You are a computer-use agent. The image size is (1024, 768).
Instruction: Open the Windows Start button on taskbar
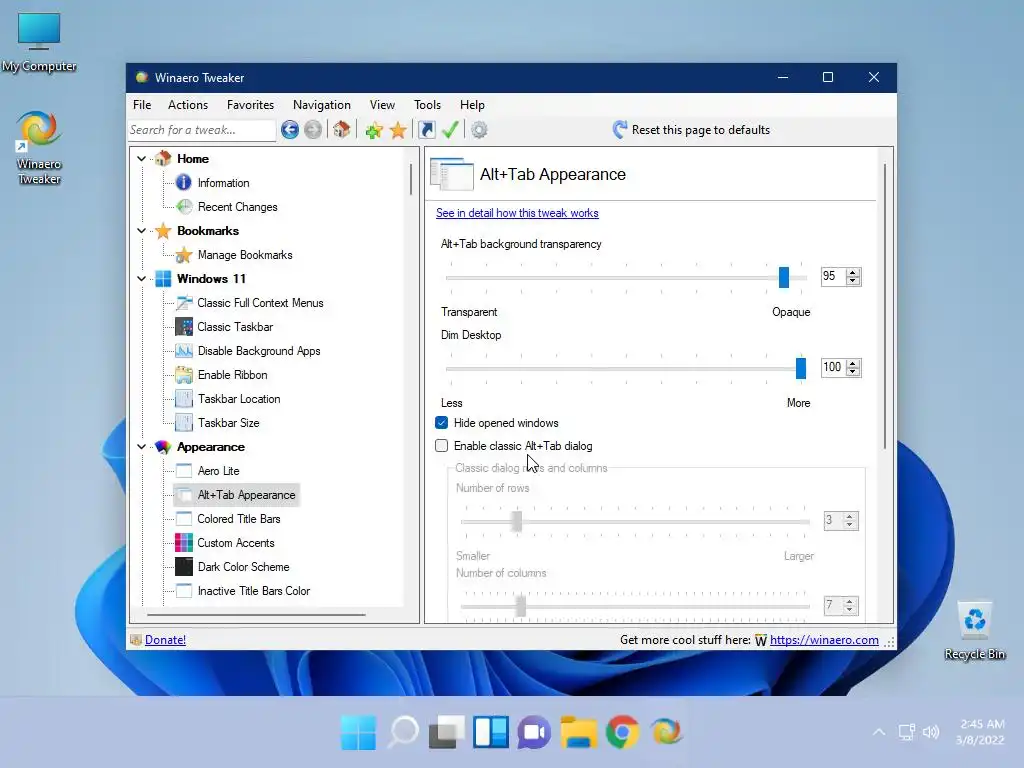point(358,732)
